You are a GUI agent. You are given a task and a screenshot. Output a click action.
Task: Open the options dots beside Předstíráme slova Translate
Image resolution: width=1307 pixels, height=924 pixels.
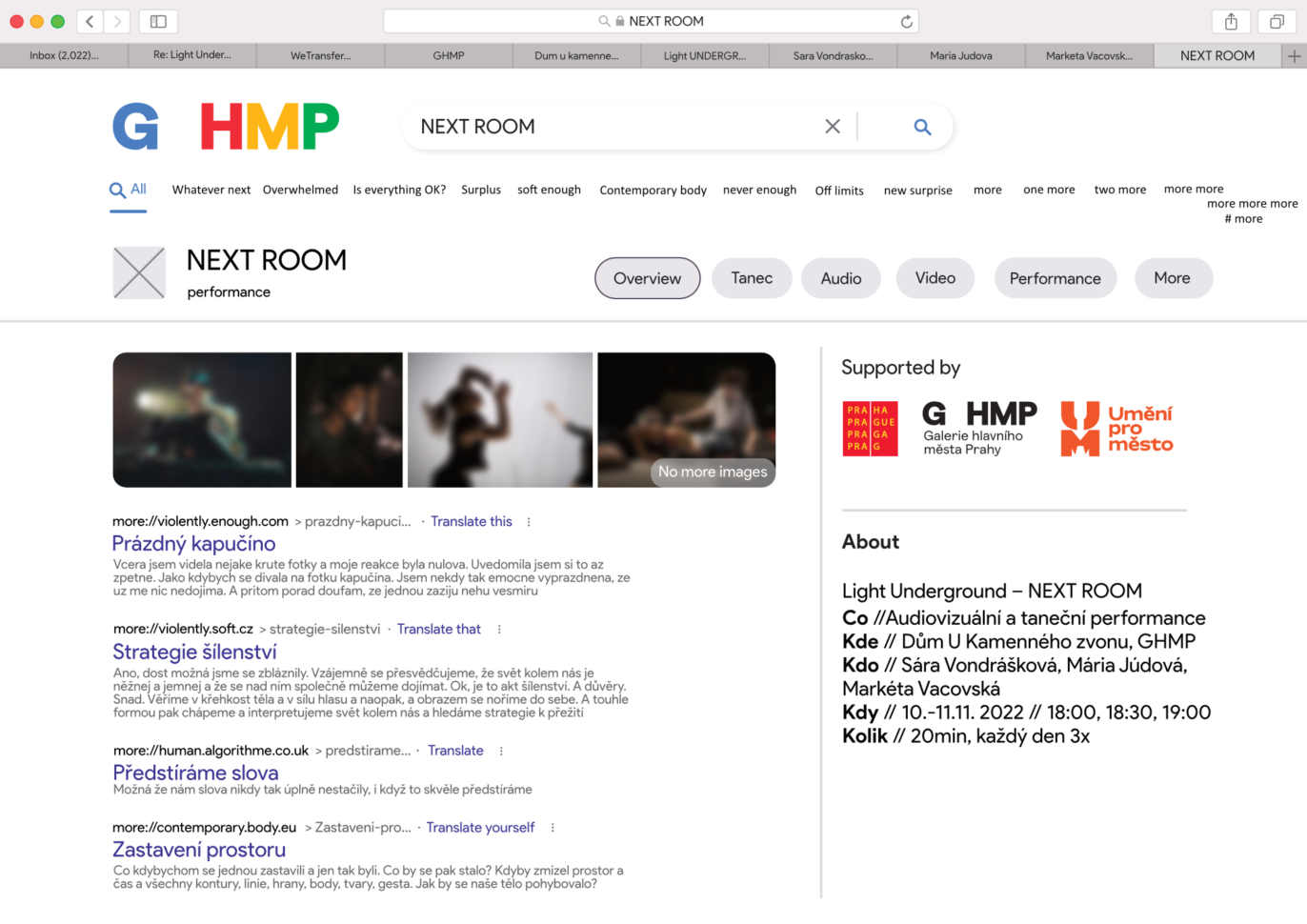tap(501, 752)
